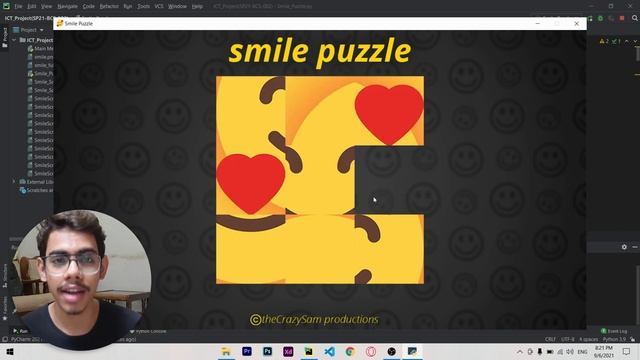Open the taskbar clock and calendar
The image size is (640, 360).
point(604,351)
